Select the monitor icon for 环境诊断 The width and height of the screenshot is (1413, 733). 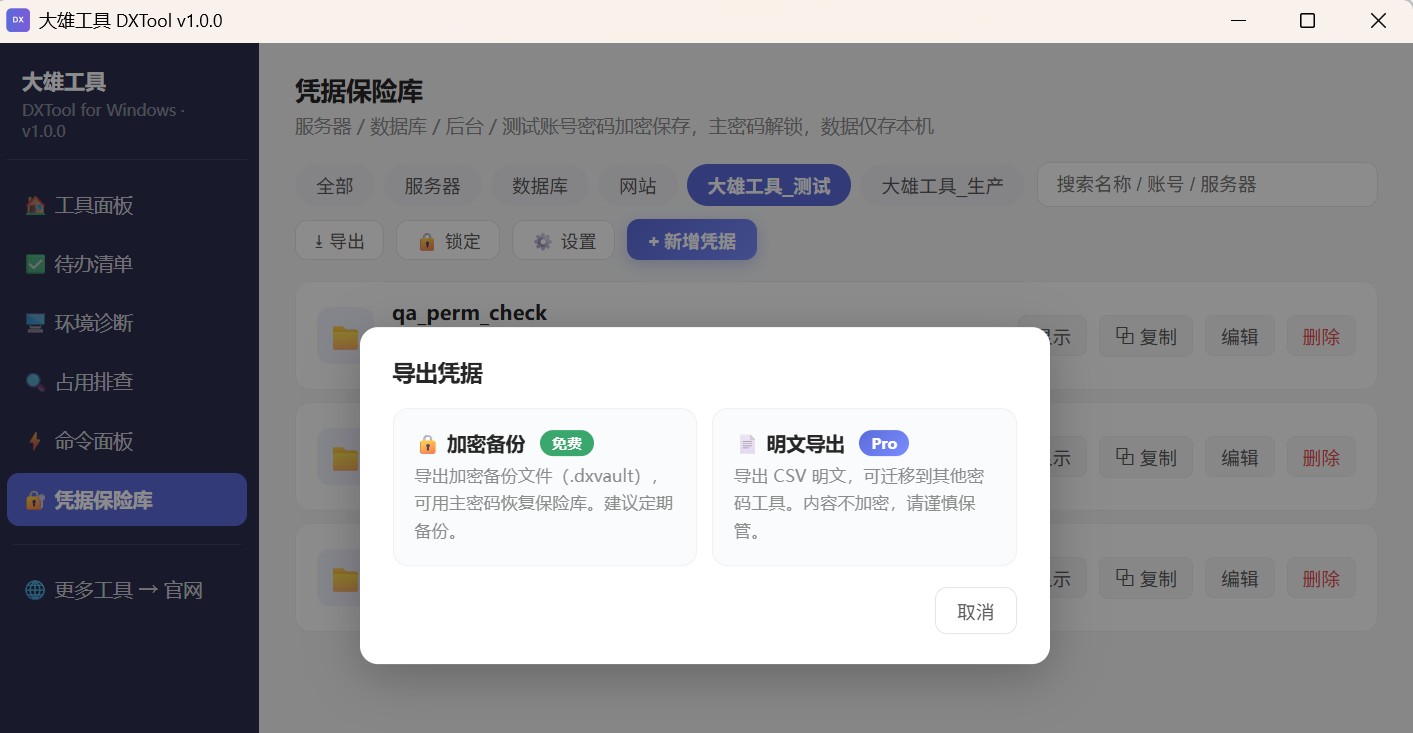[35, 324]
